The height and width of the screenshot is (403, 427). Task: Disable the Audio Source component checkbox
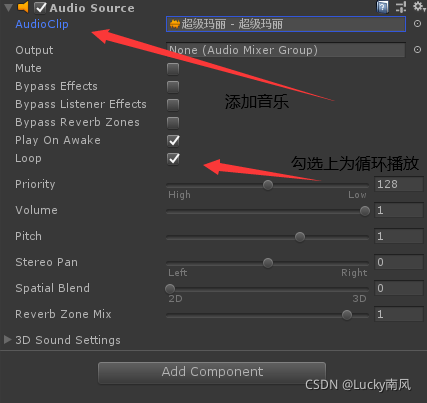[40, 8]
